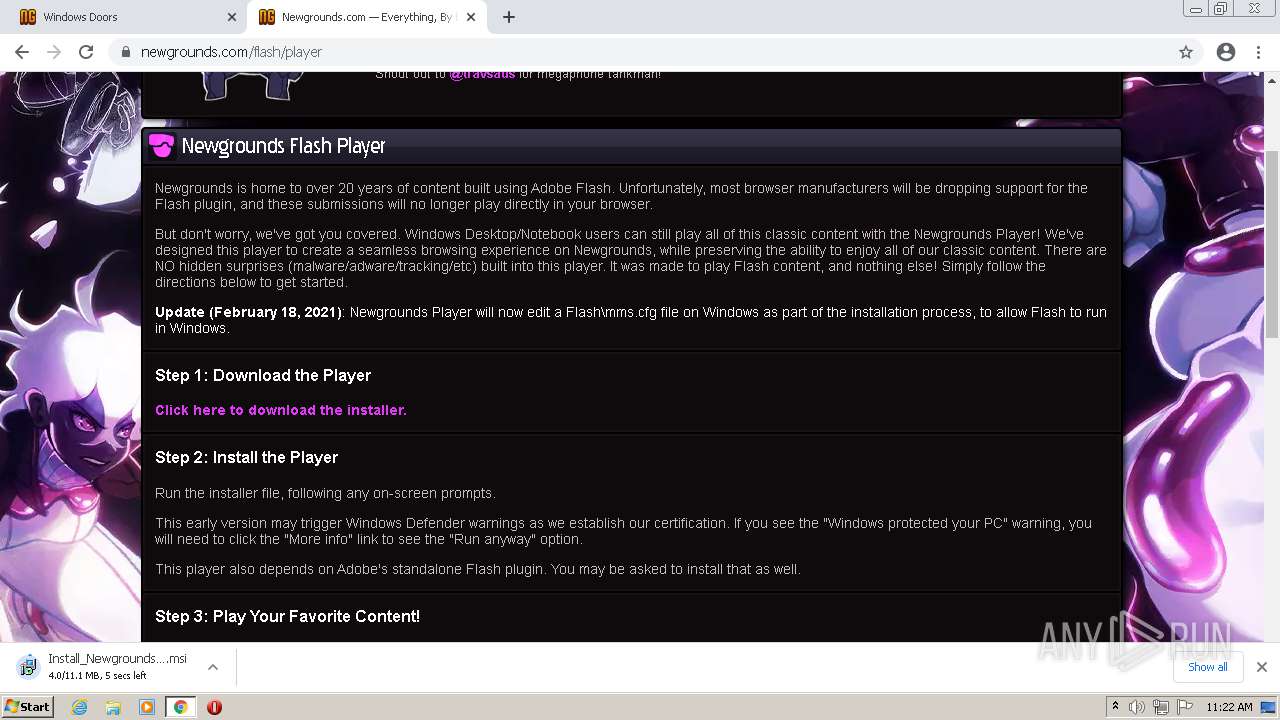Click the 'Update (February 18, 2021)' text
This screenshot has height=720, width=1280.
pos(248,312)
